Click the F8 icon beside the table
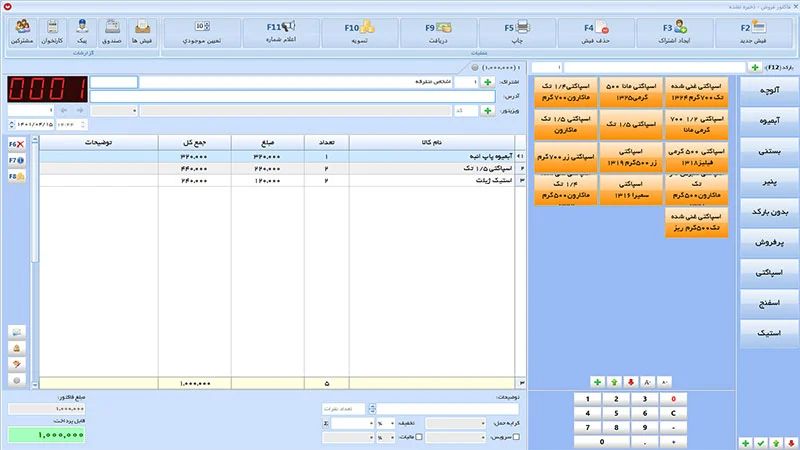 point(16,176)
